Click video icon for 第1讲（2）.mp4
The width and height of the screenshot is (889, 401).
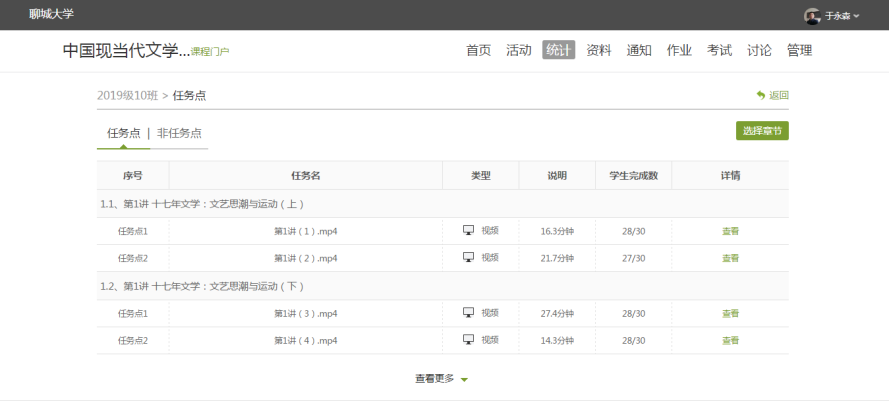point(468,257)
